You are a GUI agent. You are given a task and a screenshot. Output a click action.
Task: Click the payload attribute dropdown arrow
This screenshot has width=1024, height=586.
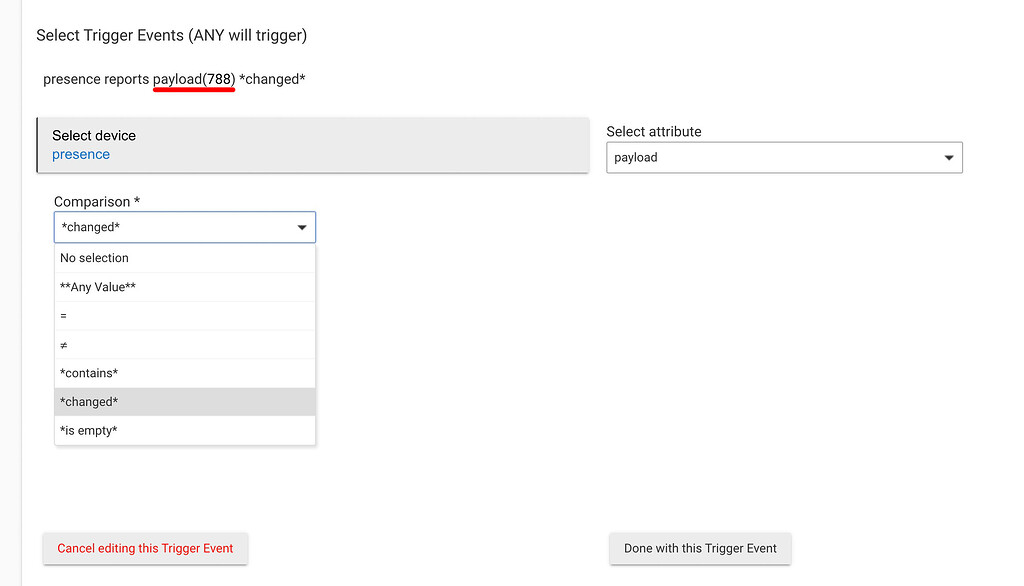click(948, 157)
